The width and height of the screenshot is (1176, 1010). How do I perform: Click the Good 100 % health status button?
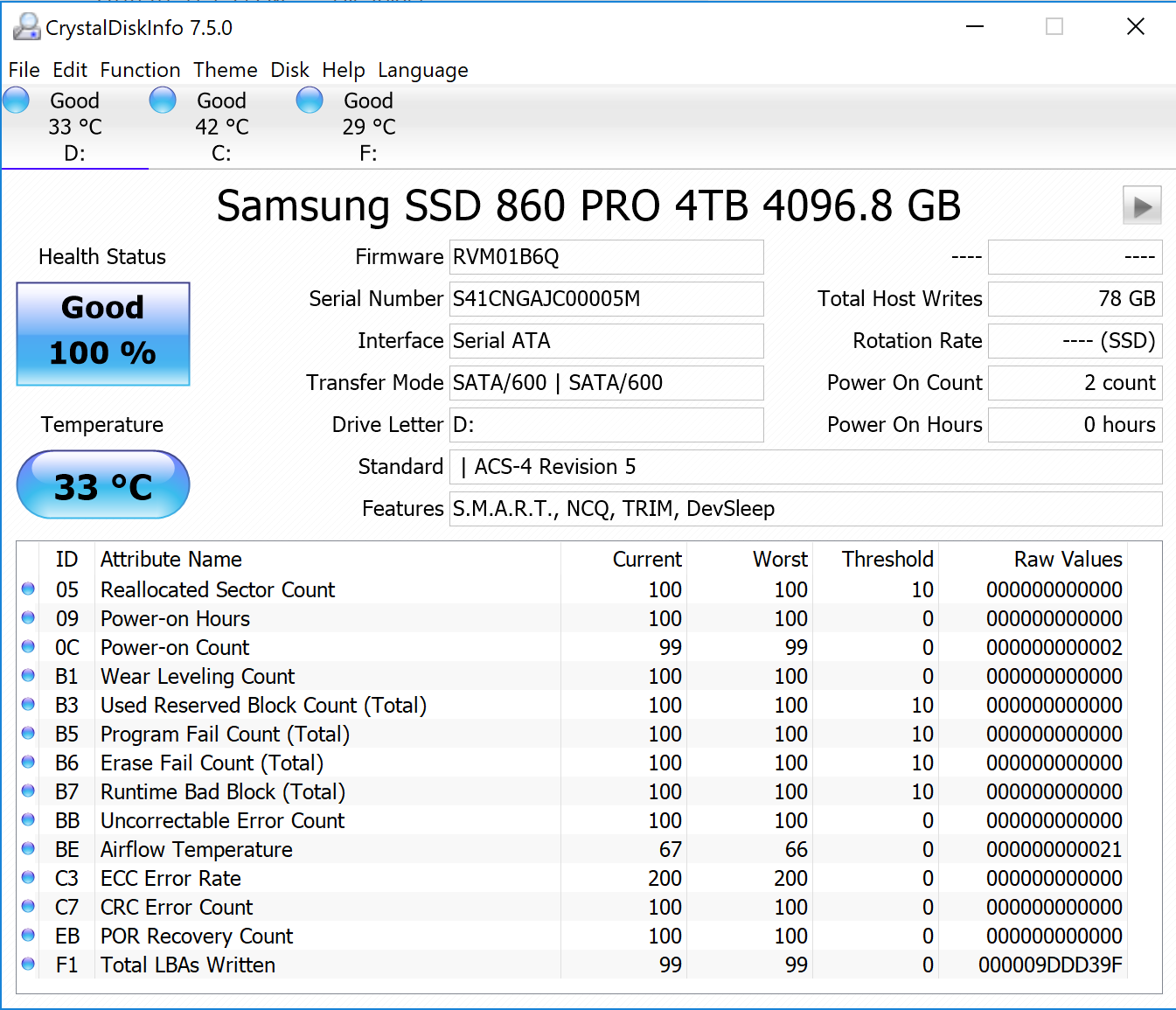pos(103,333)
